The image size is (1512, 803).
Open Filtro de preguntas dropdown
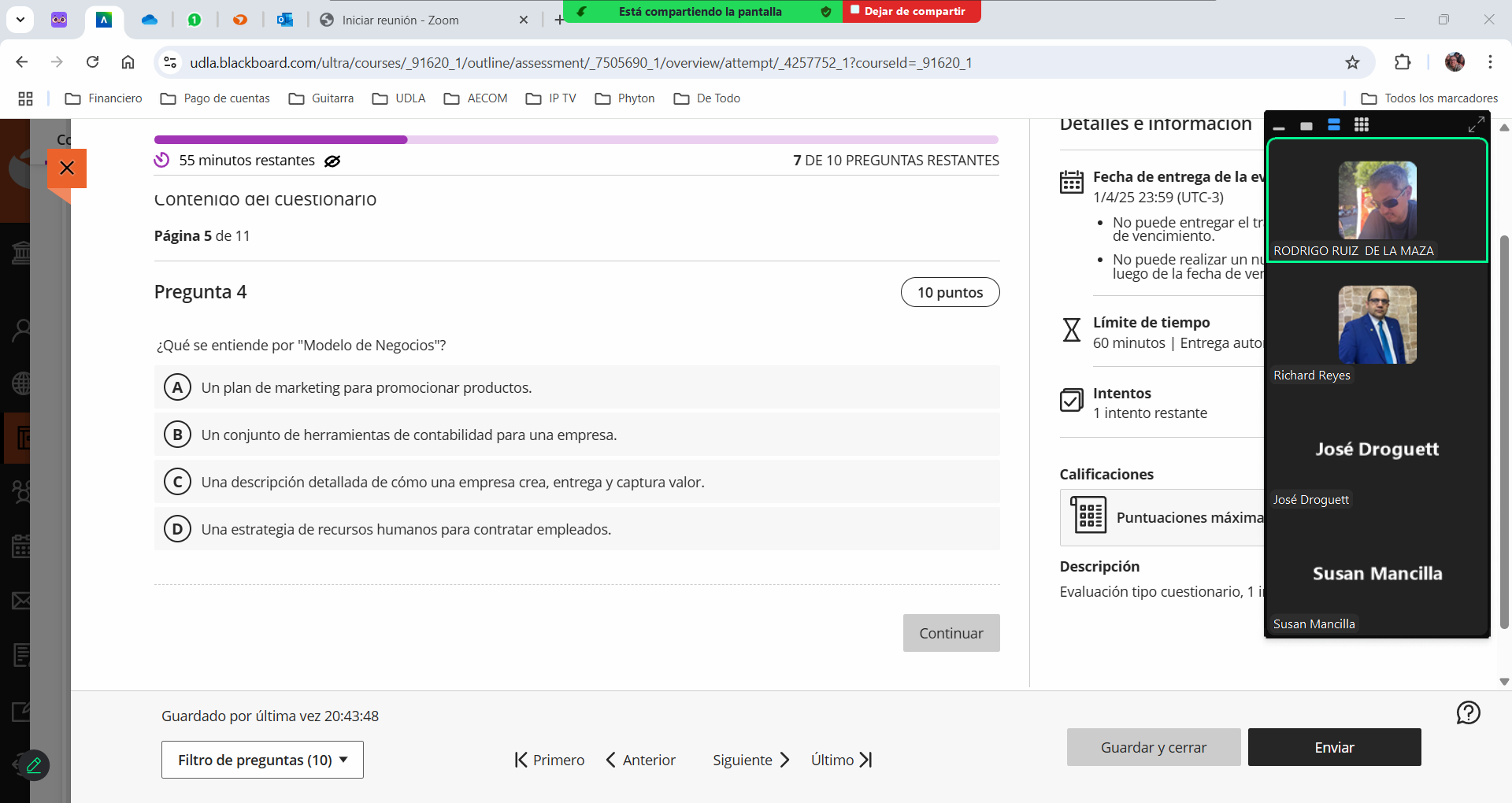262,760
